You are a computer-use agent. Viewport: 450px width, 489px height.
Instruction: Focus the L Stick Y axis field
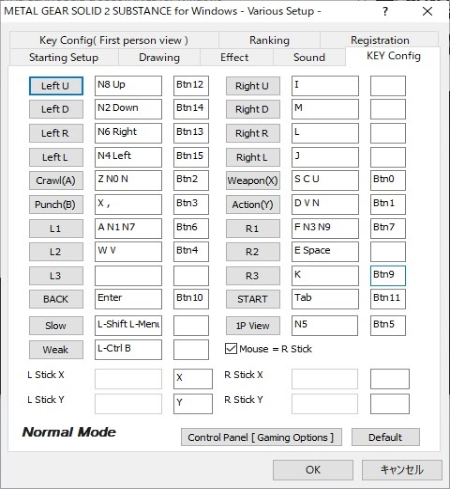click(x=193, y=404)
